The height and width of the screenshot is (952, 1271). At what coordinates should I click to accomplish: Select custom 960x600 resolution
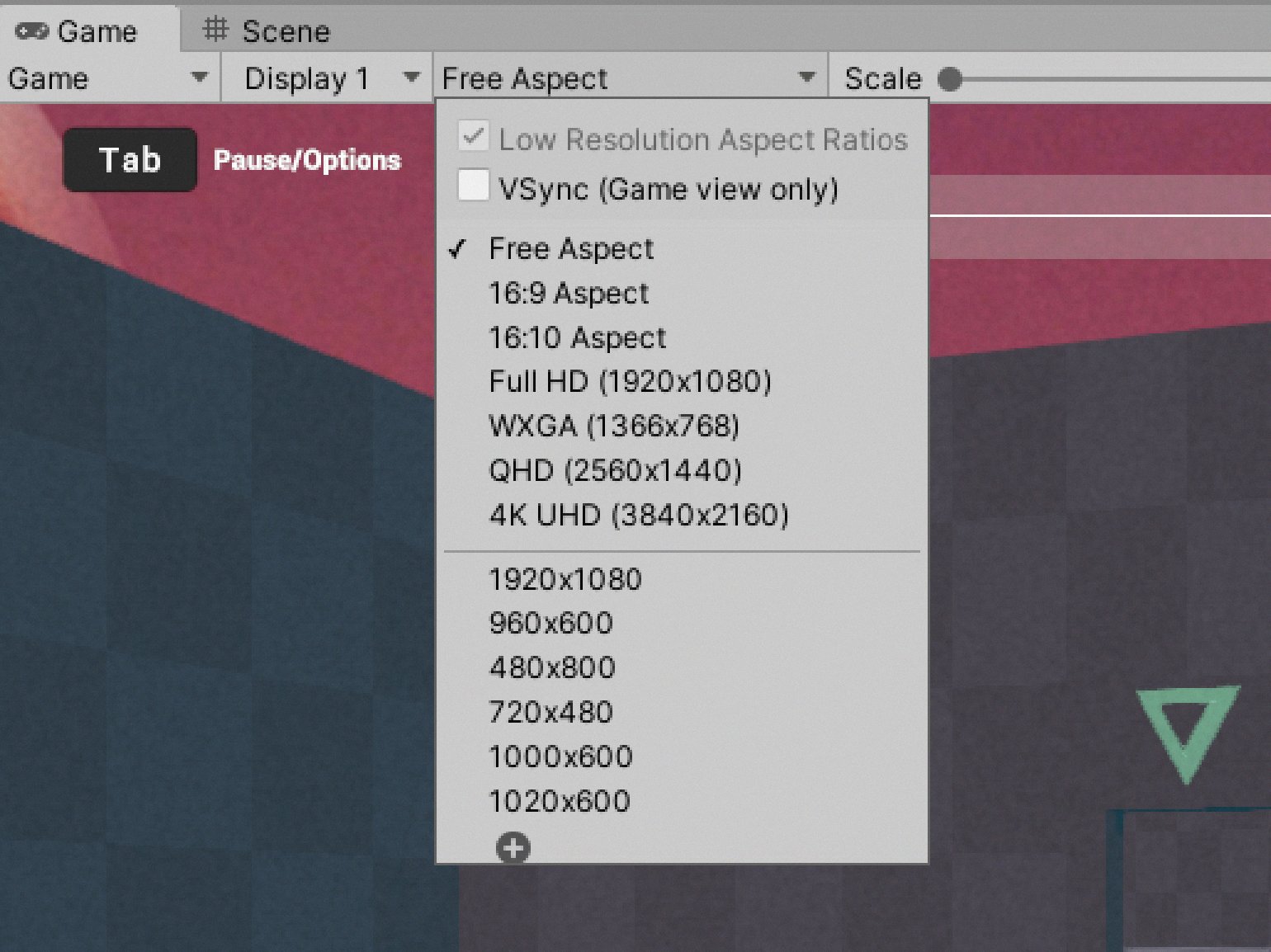click(550, 624)
